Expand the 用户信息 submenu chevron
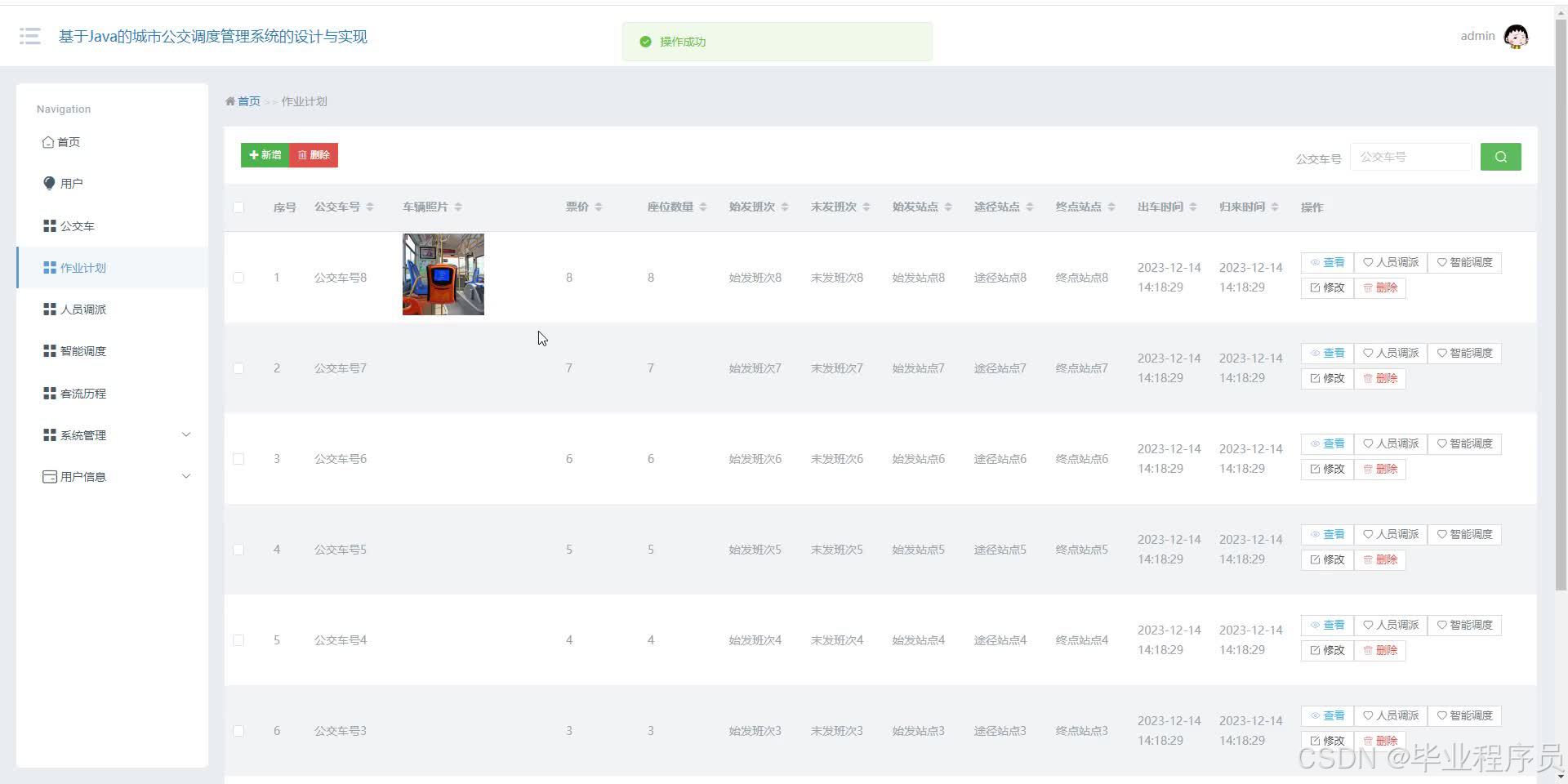Screen dimensions: 1568x784 pyautogui.click(x=186, y=476)
